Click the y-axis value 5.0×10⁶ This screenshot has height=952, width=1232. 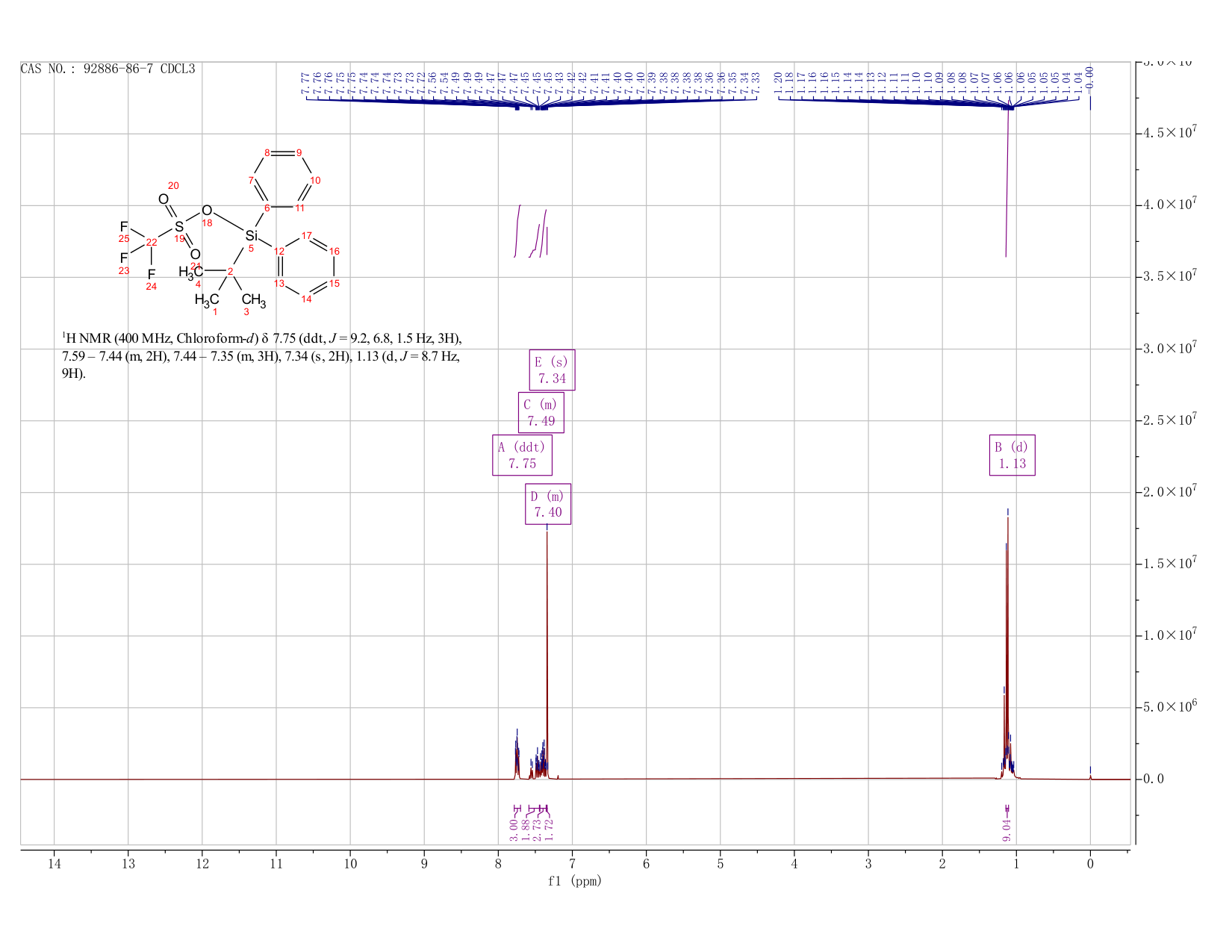coord(1169,707)
